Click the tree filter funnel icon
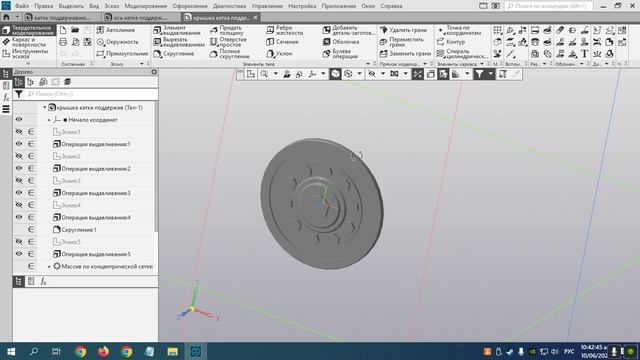This screenshot has width=640, height=360. coord(19,94)
